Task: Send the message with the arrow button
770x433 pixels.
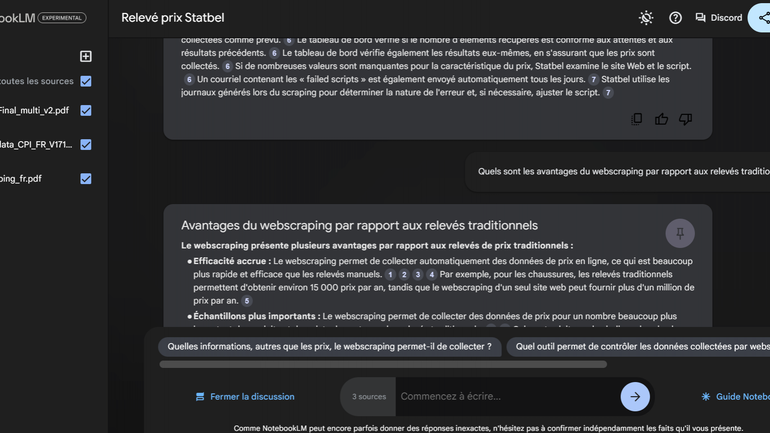Action: pos(634,396)
